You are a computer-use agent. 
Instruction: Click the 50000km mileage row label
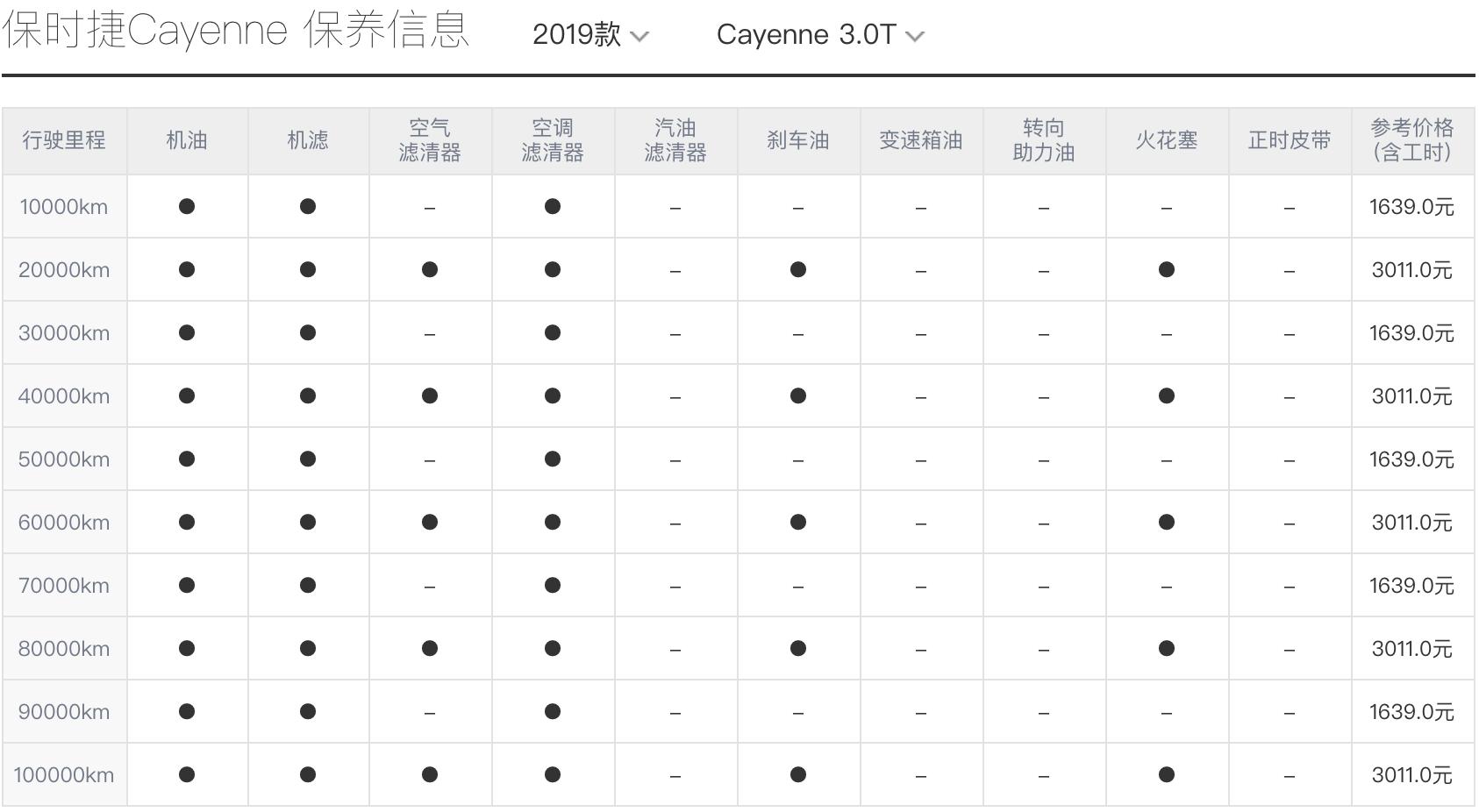pyautogui.click(x=65, y=459)
